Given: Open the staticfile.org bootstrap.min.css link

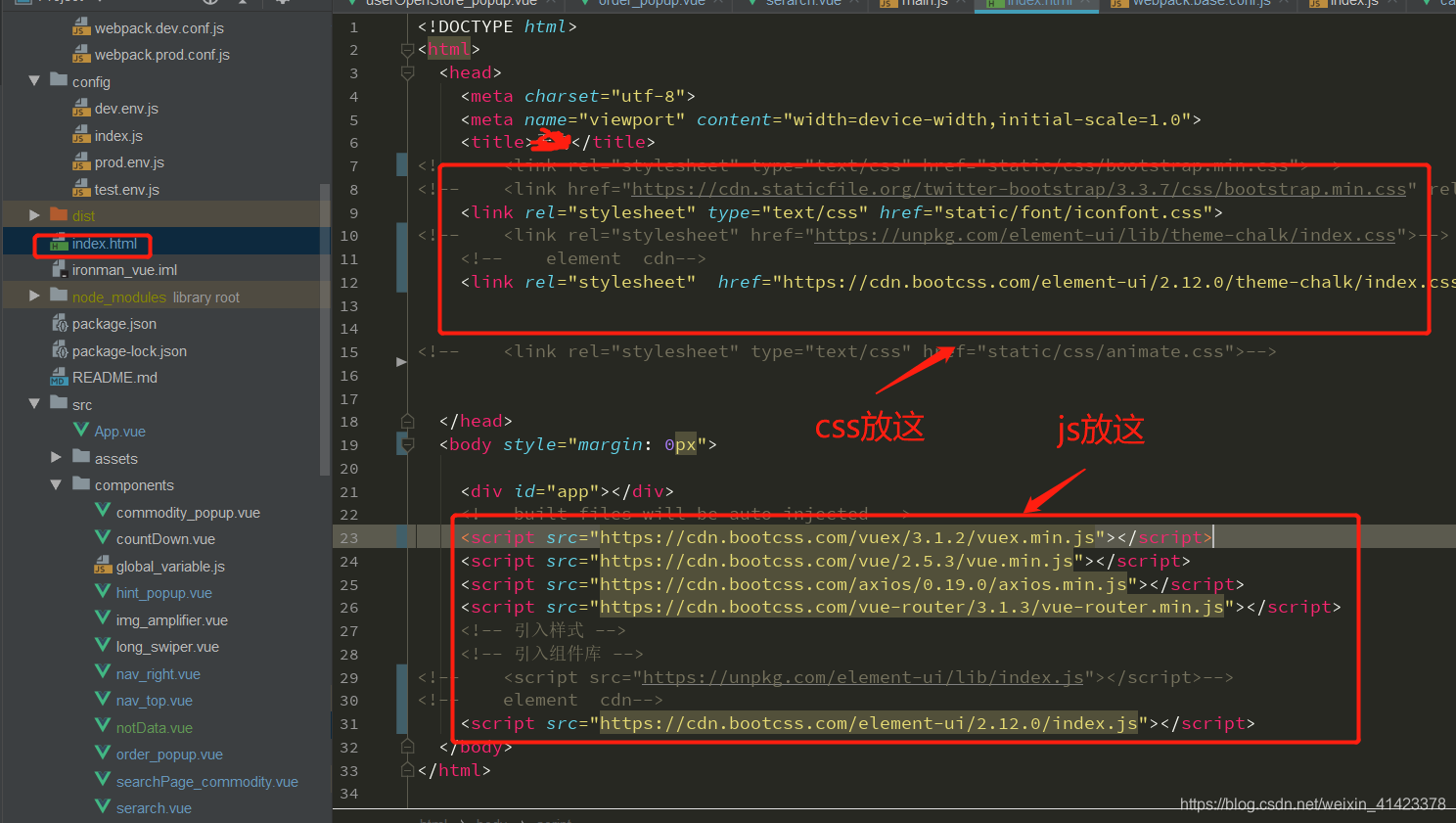Looking at the screenshot, I should 1019,189.
